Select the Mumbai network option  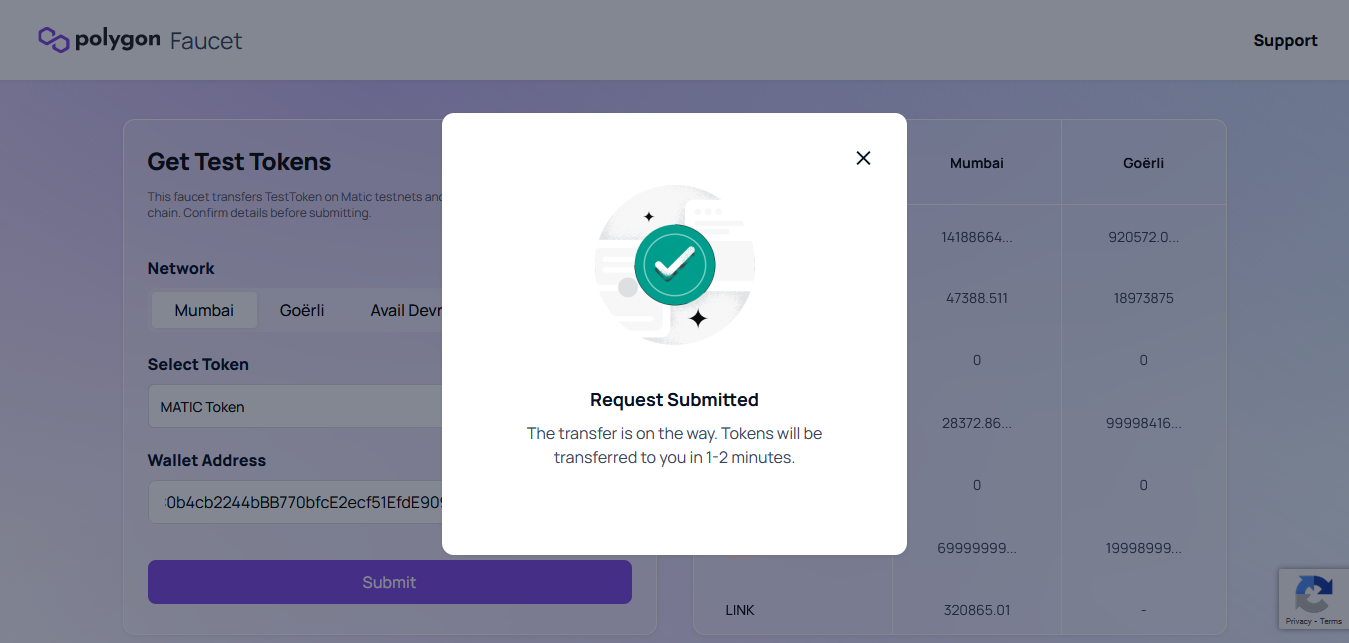point(204,311)
